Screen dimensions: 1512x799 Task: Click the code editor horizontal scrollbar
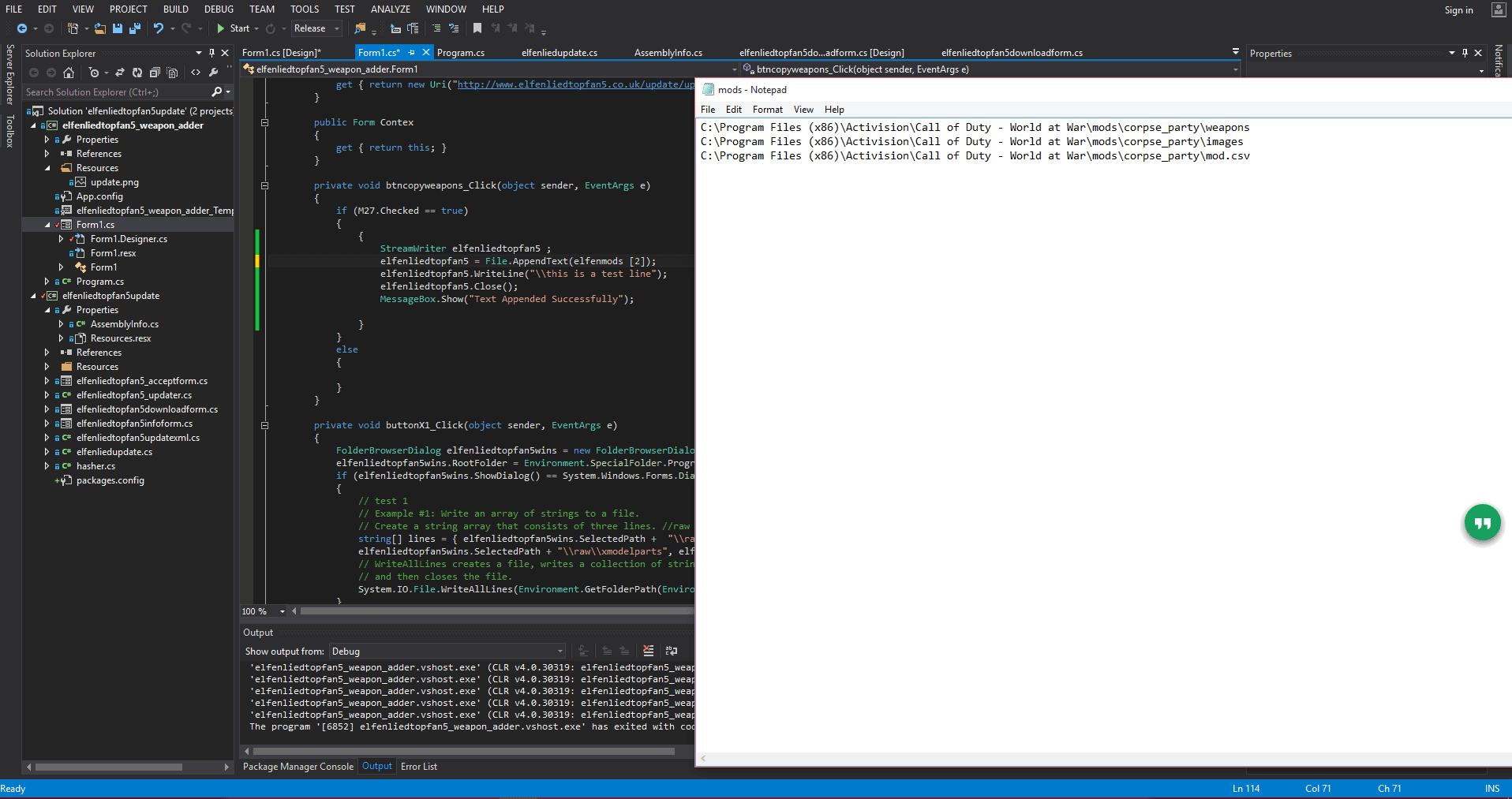[497, 611]
